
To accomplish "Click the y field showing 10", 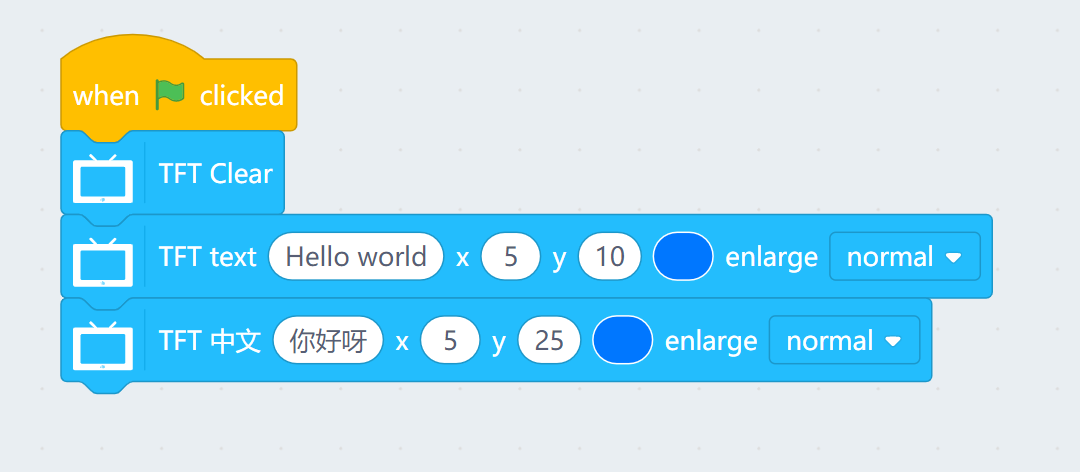I will tap(609, 257).
